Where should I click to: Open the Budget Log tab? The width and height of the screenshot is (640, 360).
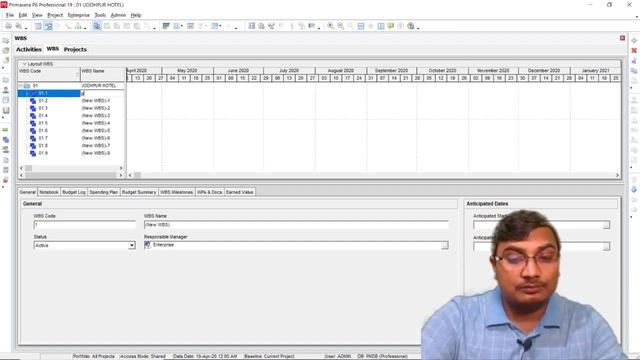pos(74,192)
